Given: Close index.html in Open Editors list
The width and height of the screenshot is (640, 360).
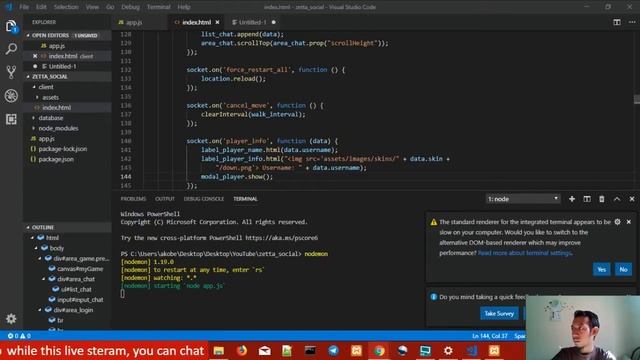Looking at the screenshot, I should (35, 56).
